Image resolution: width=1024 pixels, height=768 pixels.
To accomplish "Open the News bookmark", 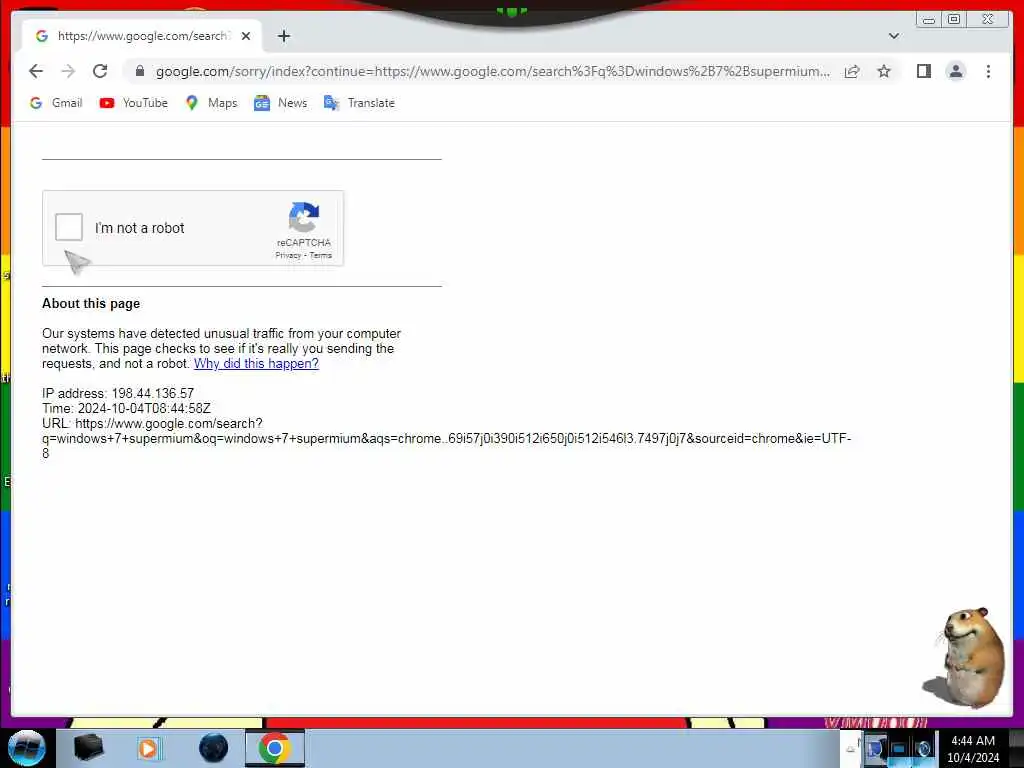I will [280, 103].
